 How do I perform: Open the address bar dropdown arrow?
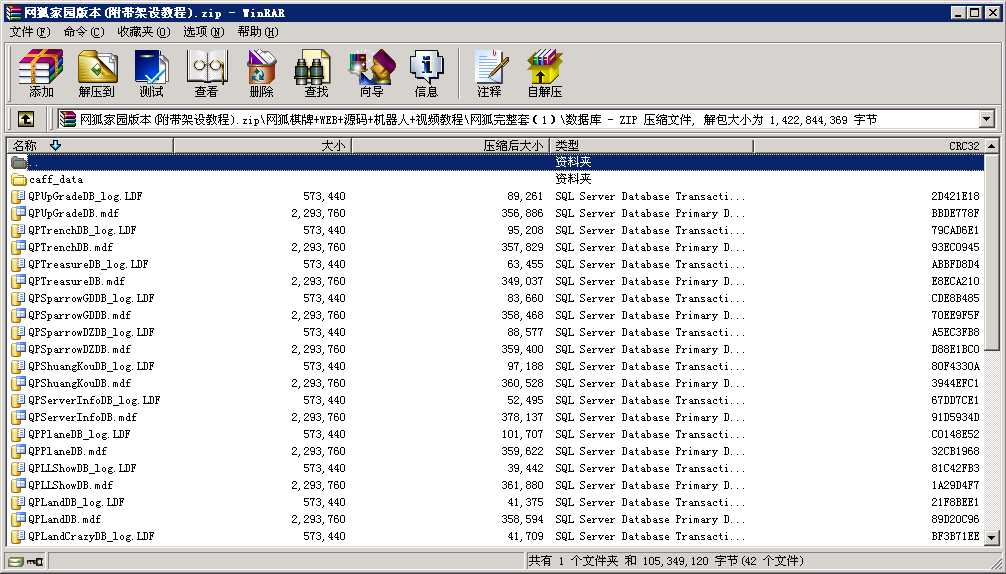coord(987,119)
